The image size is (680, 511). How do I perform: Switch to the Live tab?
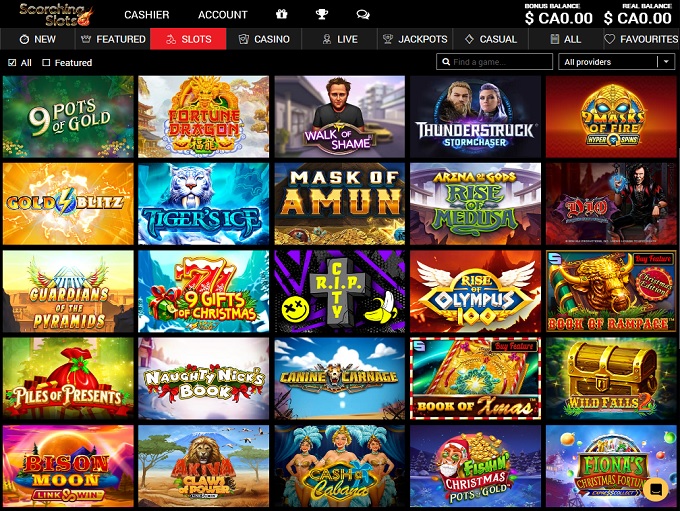coord(340,39)
